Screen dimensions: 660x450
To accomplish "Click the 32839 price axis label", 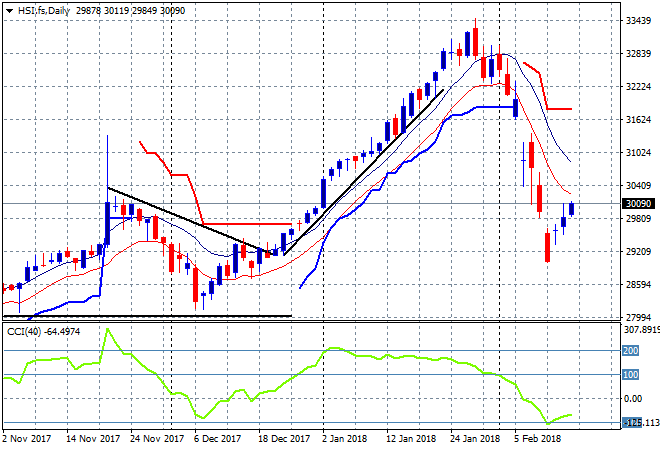I will point(638,53).
